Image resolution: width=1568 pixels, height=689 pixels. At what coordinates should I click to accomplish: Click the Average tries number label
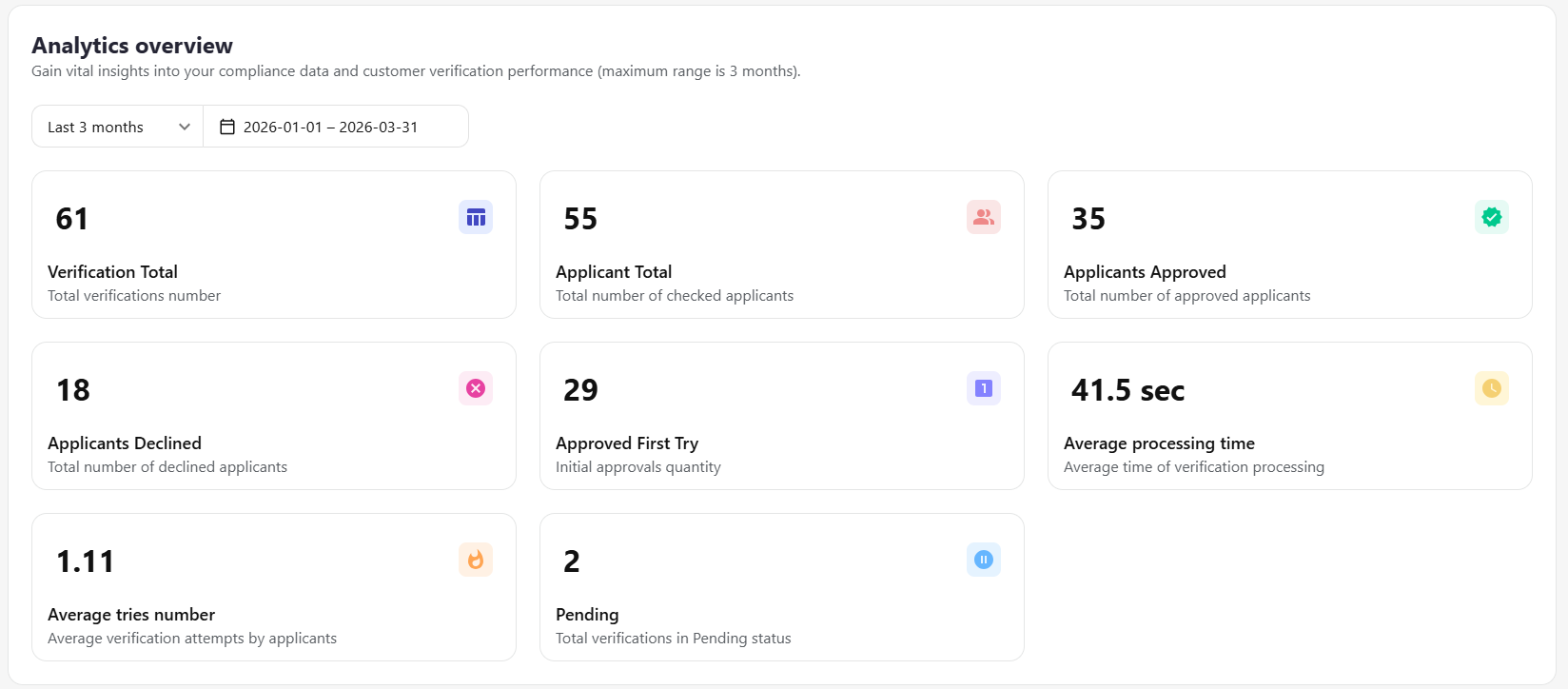(x=131, y=615)
